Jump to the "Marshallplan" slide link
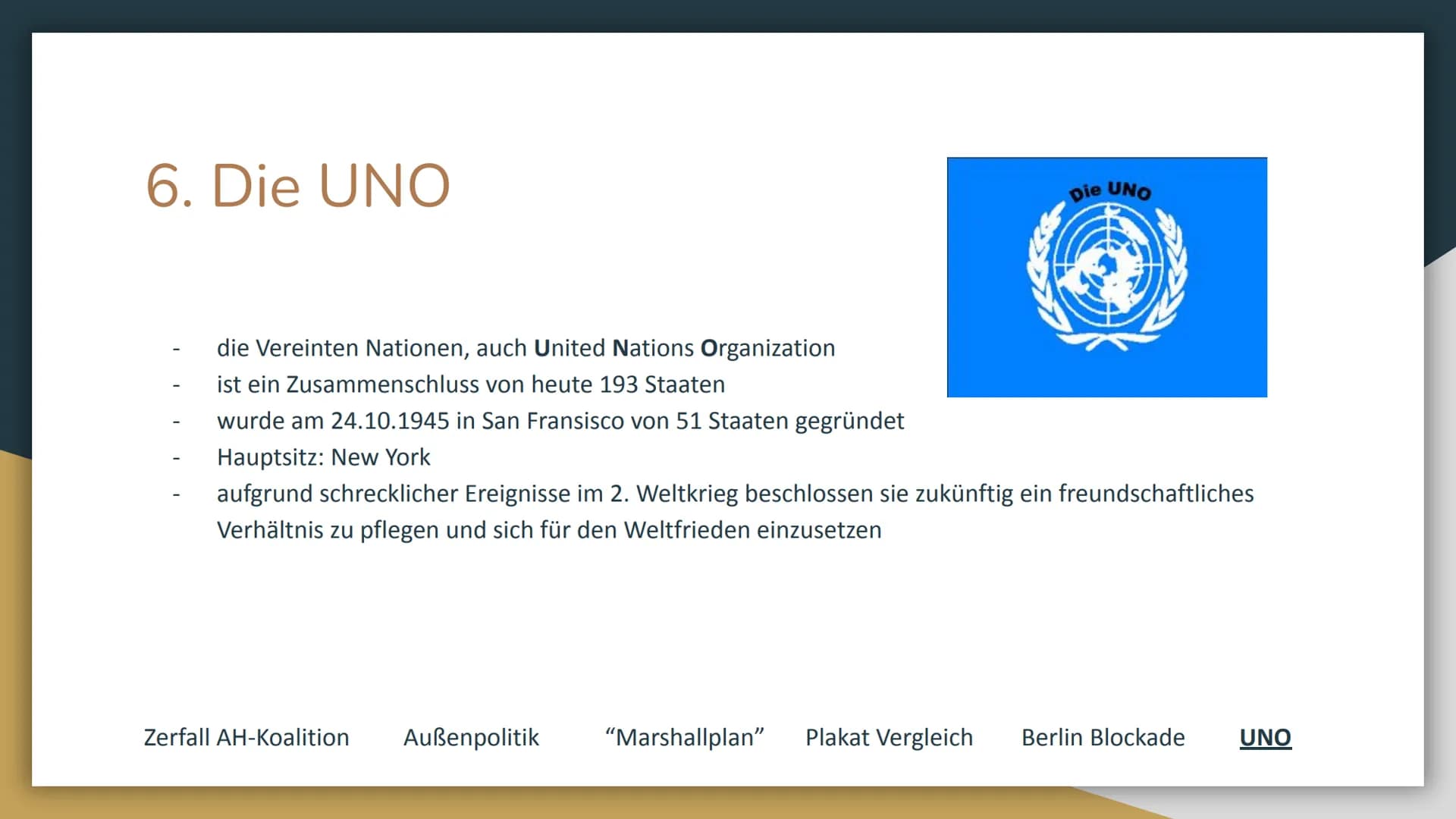The image size is (1456, 819). [685, 737]
